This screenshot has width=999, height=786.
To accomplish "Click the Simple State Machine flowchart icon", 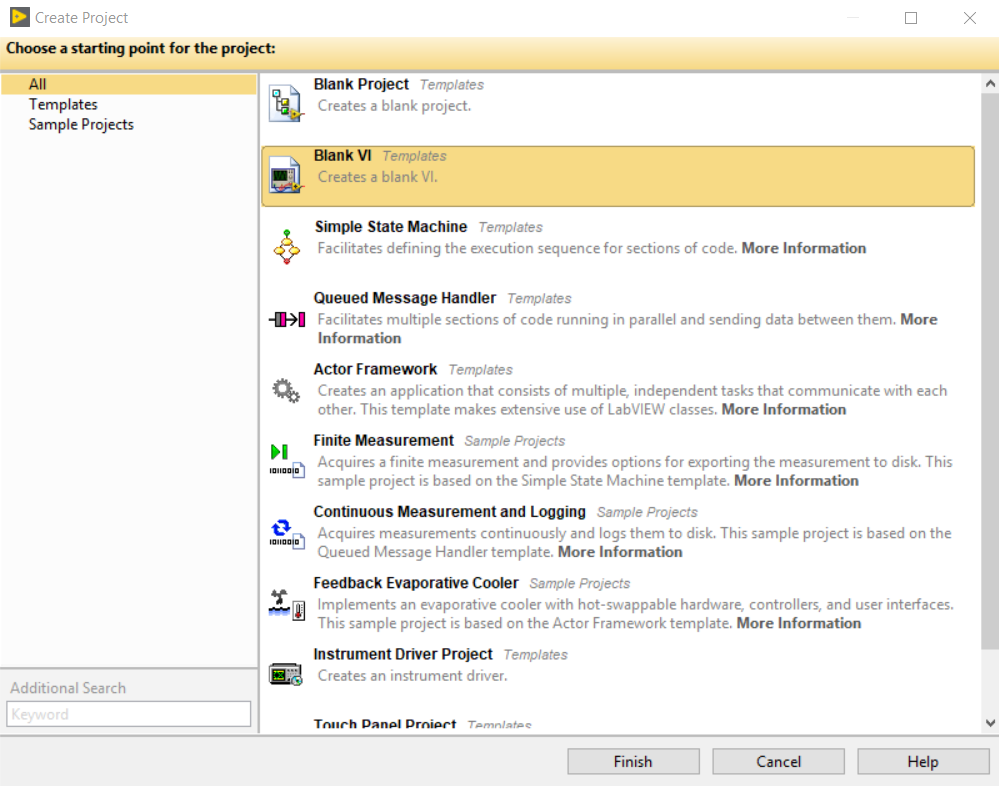I will (287, 247).
